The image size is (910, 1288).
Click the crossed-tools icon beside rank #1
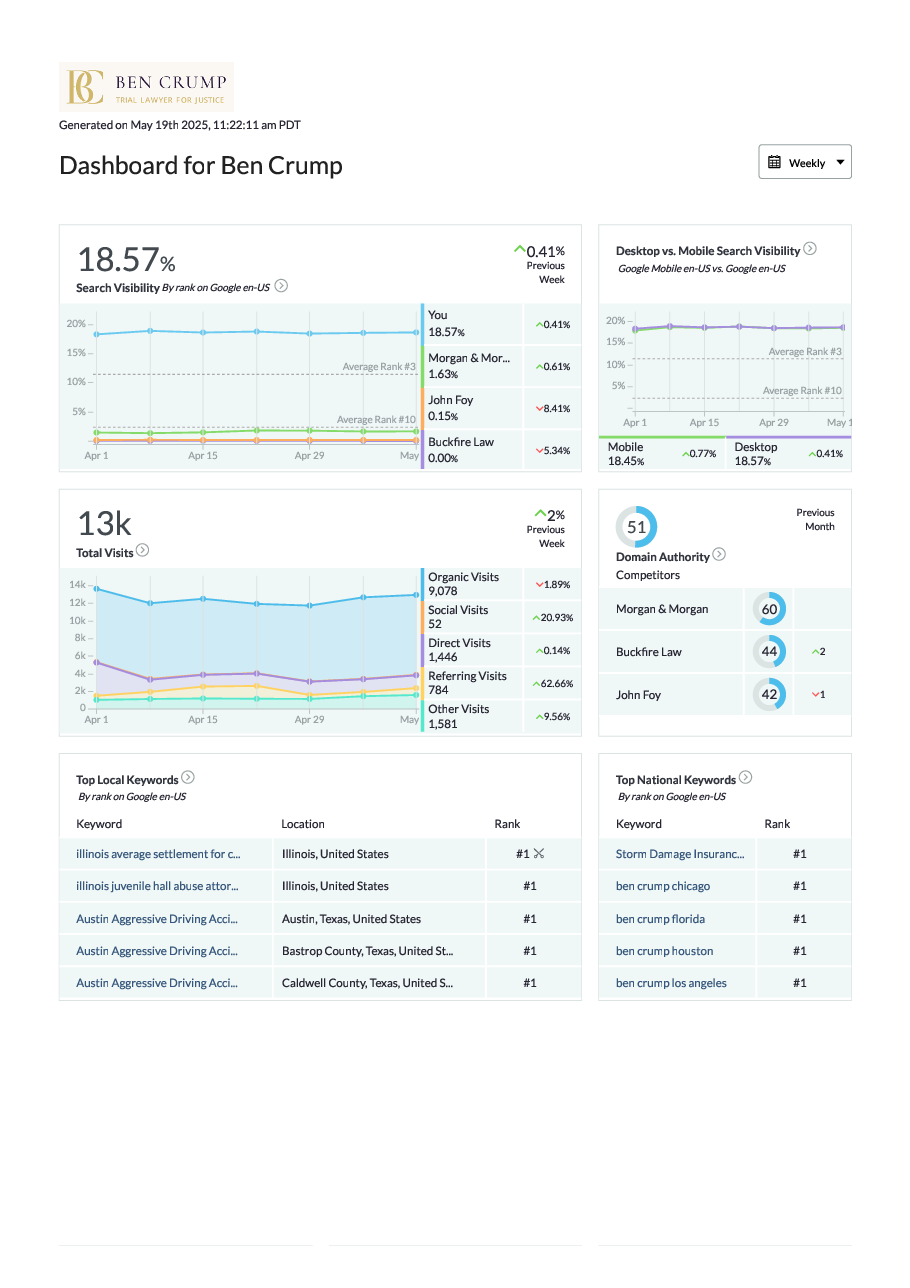click(x=539, y=854)
